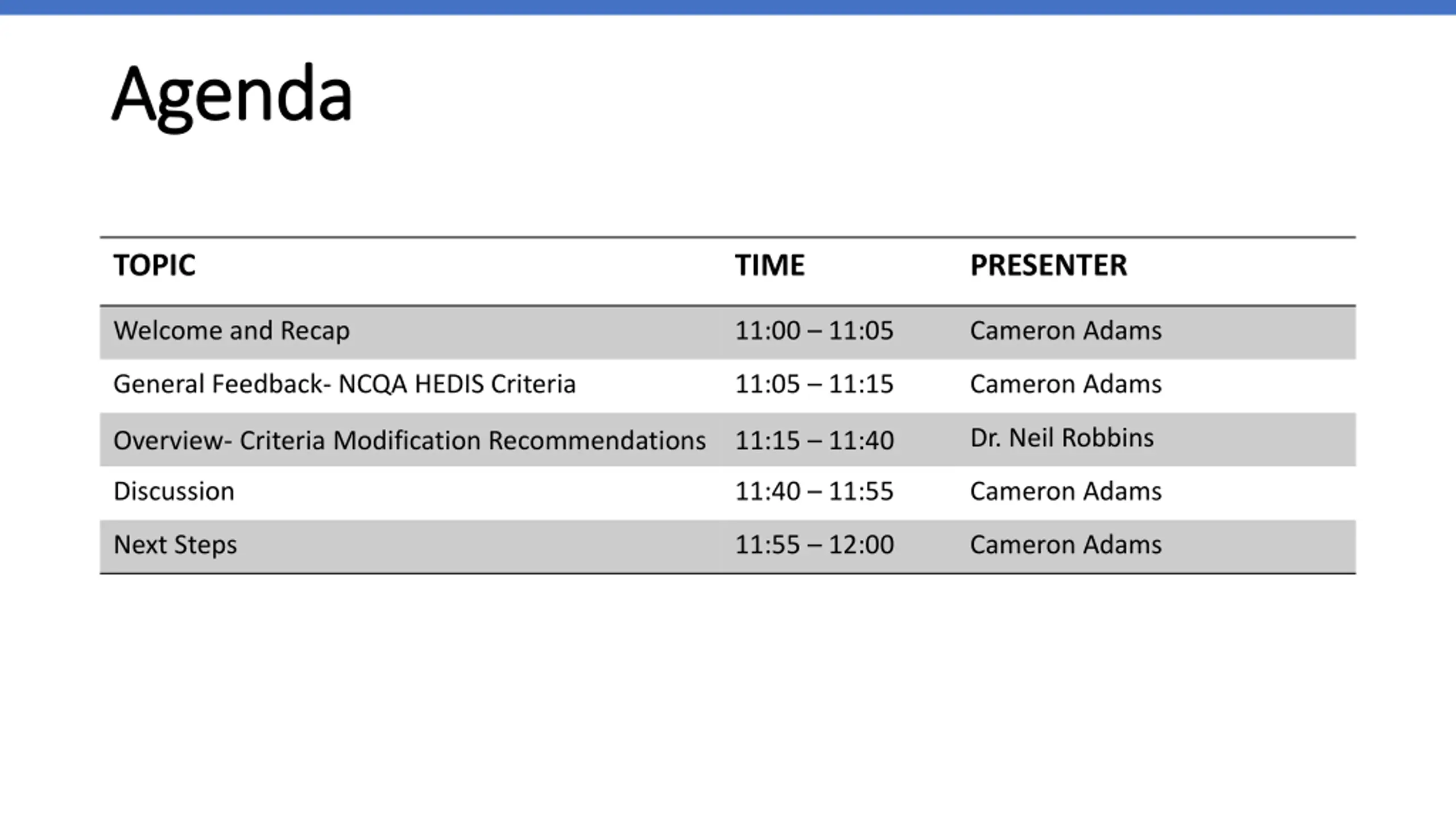Select the 11:40 – 11:55 time cell

coord(814,491)
